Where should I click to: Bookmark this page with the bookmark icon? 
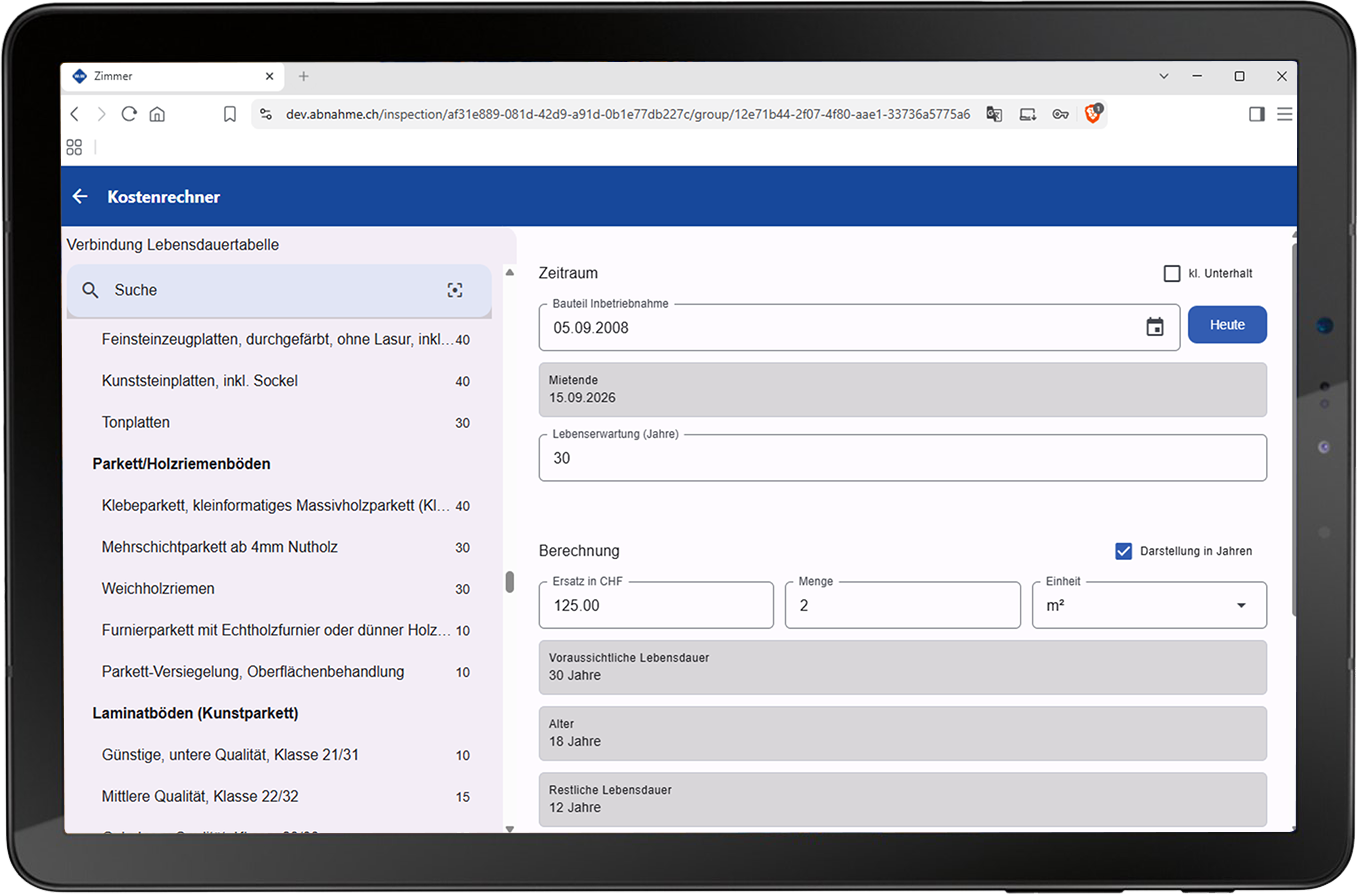point(230,114)
